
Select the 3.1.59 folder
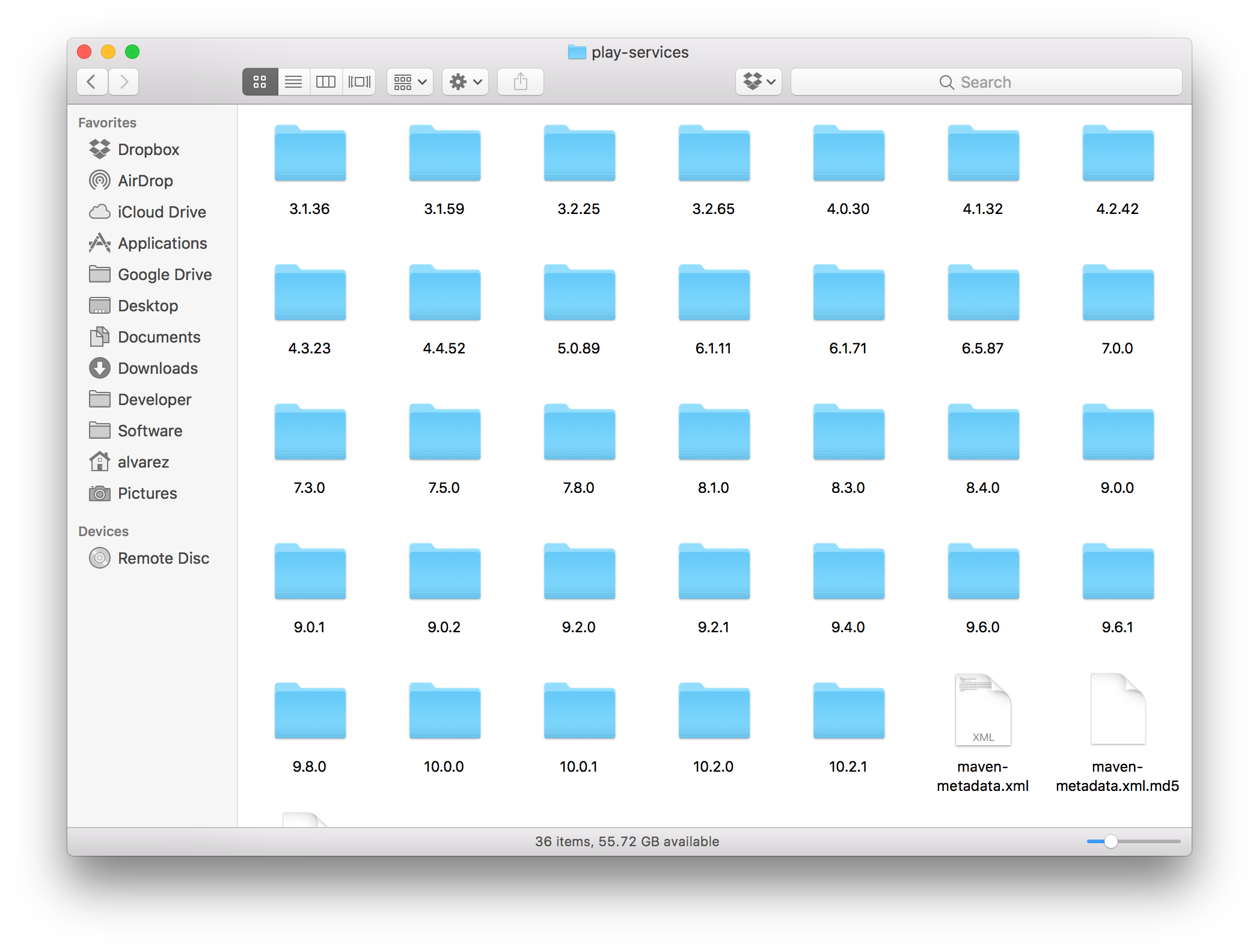click(445, 153)
